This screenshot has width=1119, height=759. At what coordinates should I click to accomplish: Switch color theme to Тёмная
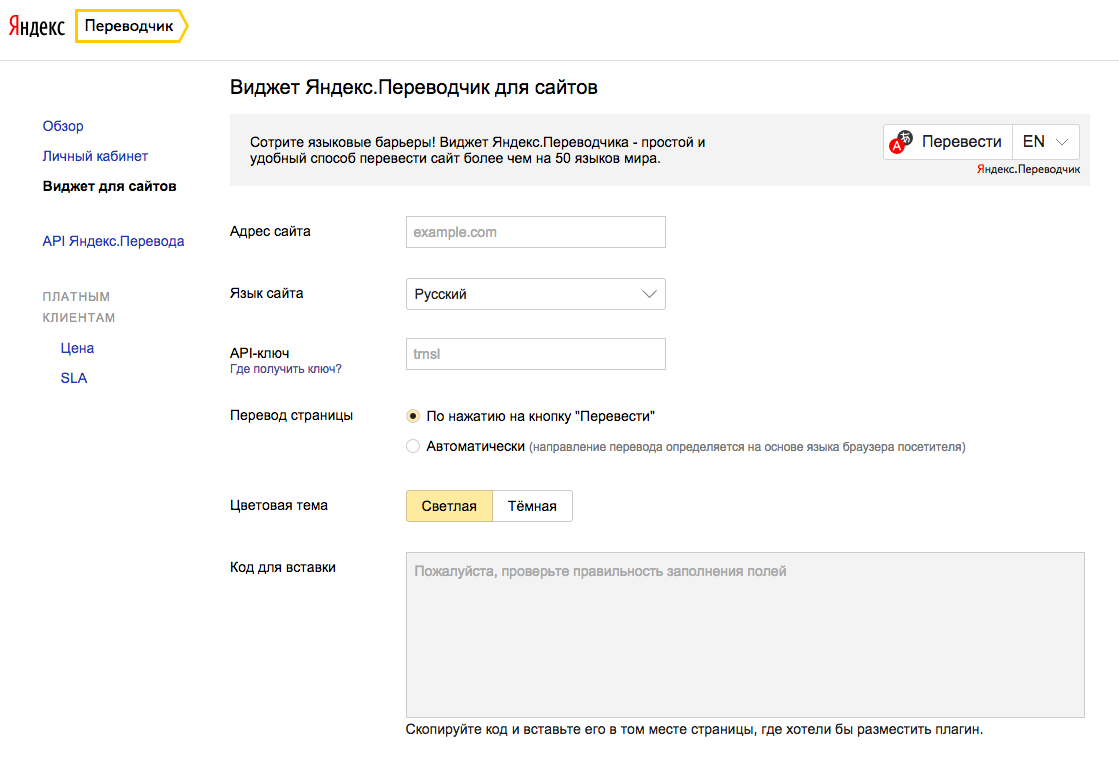[532, 506]
